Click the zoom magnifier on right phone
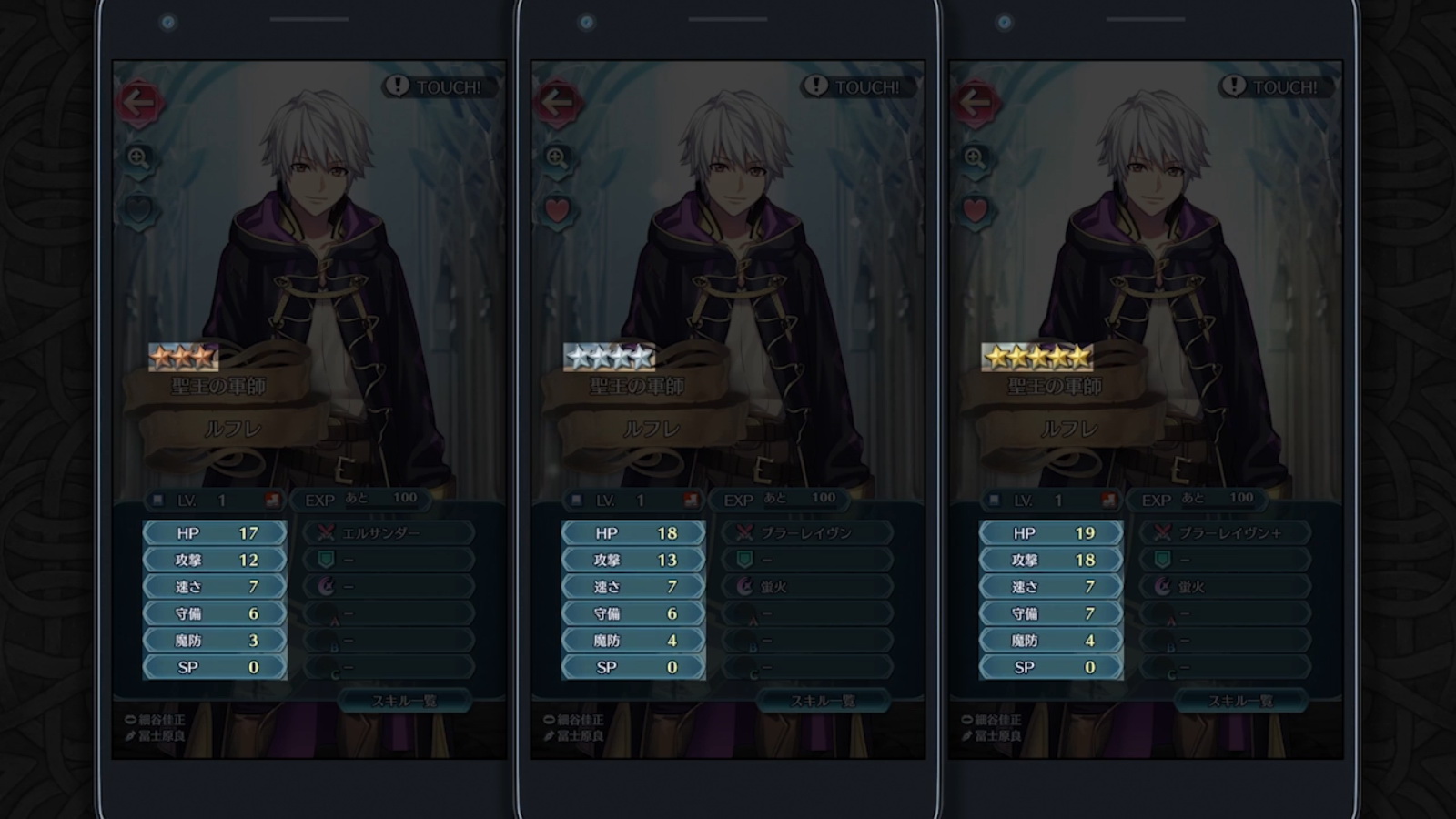Viewport: 1456px width, 819px height. tap(975, 158)
